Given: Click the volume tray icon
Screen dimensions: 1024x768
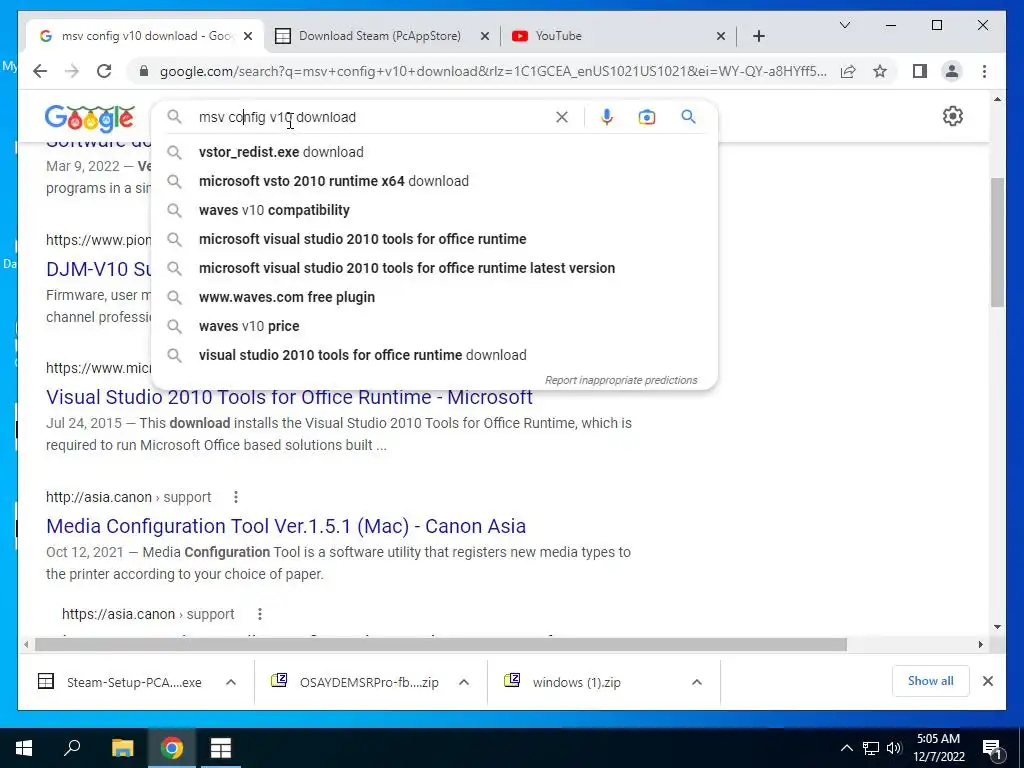Looking at the screenshot, I should click(x=894, y=748).
